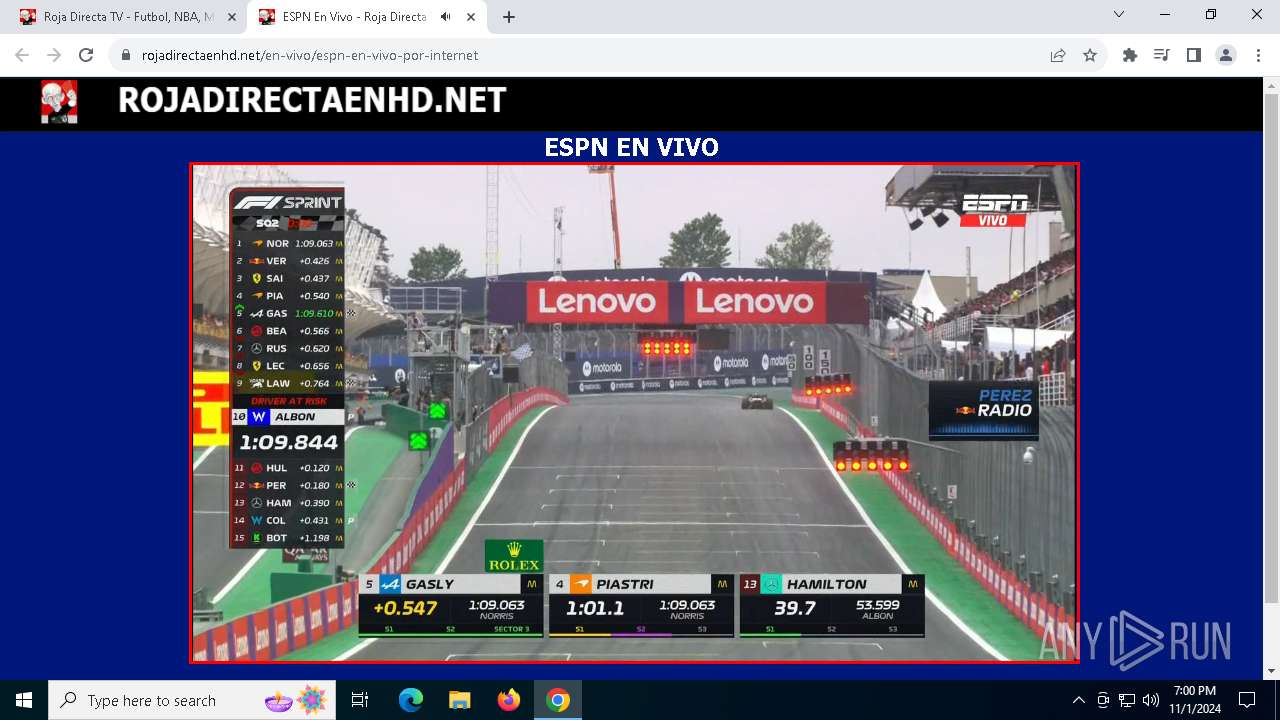
Task: Click the GASLY +0.547 timing card
Action: click(x=451, y=605)
